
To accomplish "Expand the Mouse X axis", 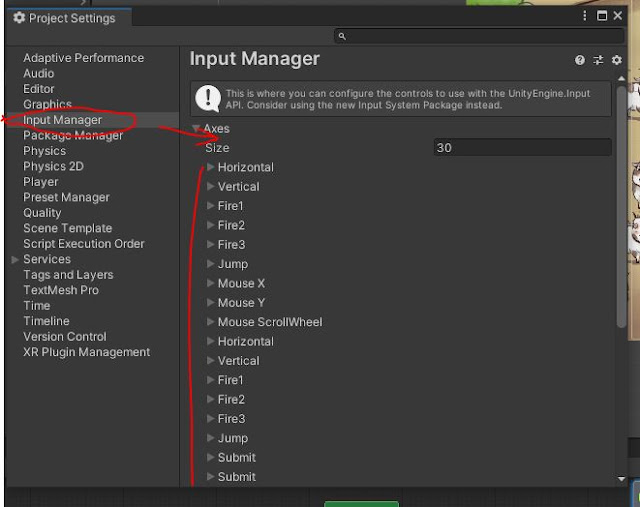I will tap(210, 284).
